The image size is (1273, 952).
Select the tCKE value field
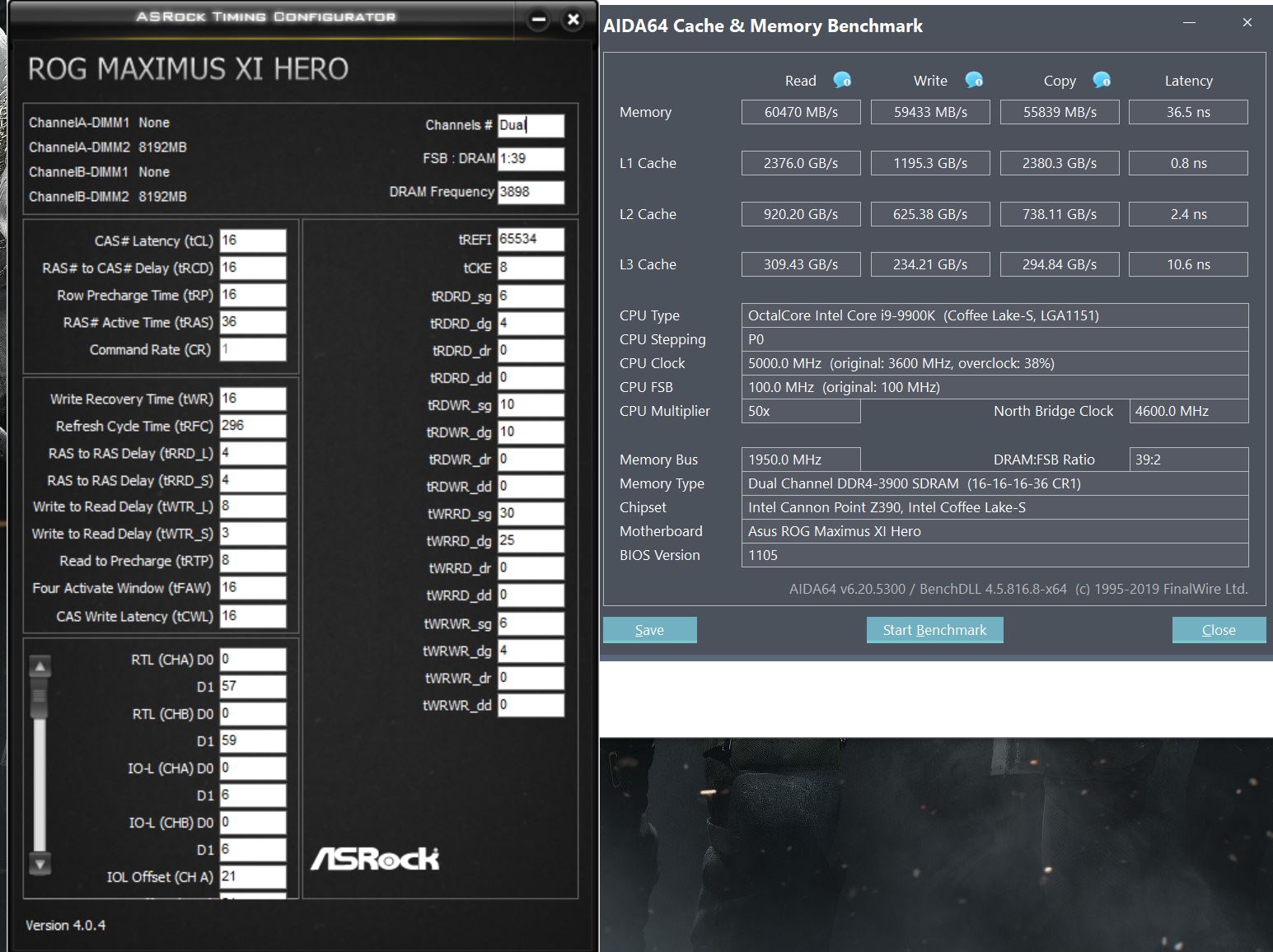coord(531,268)
